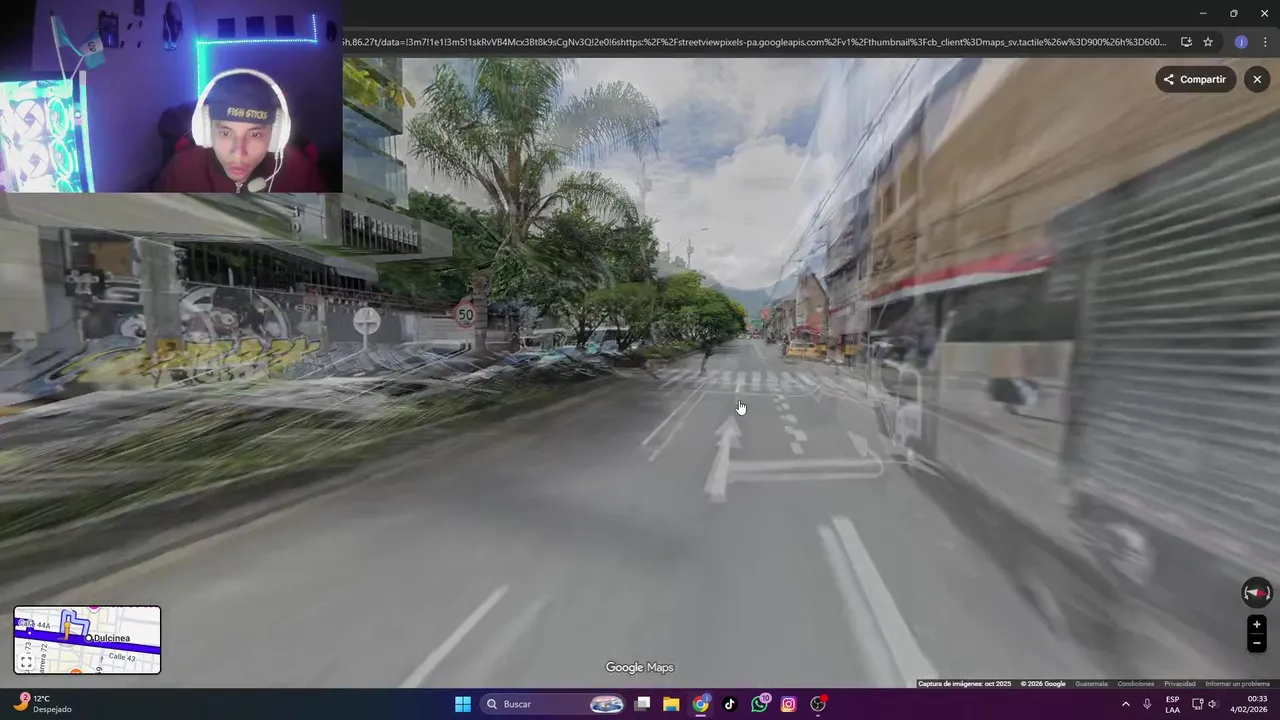The image size is (1280, 720).
Task: Open the Windows Start menu
Action: tap(463, 704)
